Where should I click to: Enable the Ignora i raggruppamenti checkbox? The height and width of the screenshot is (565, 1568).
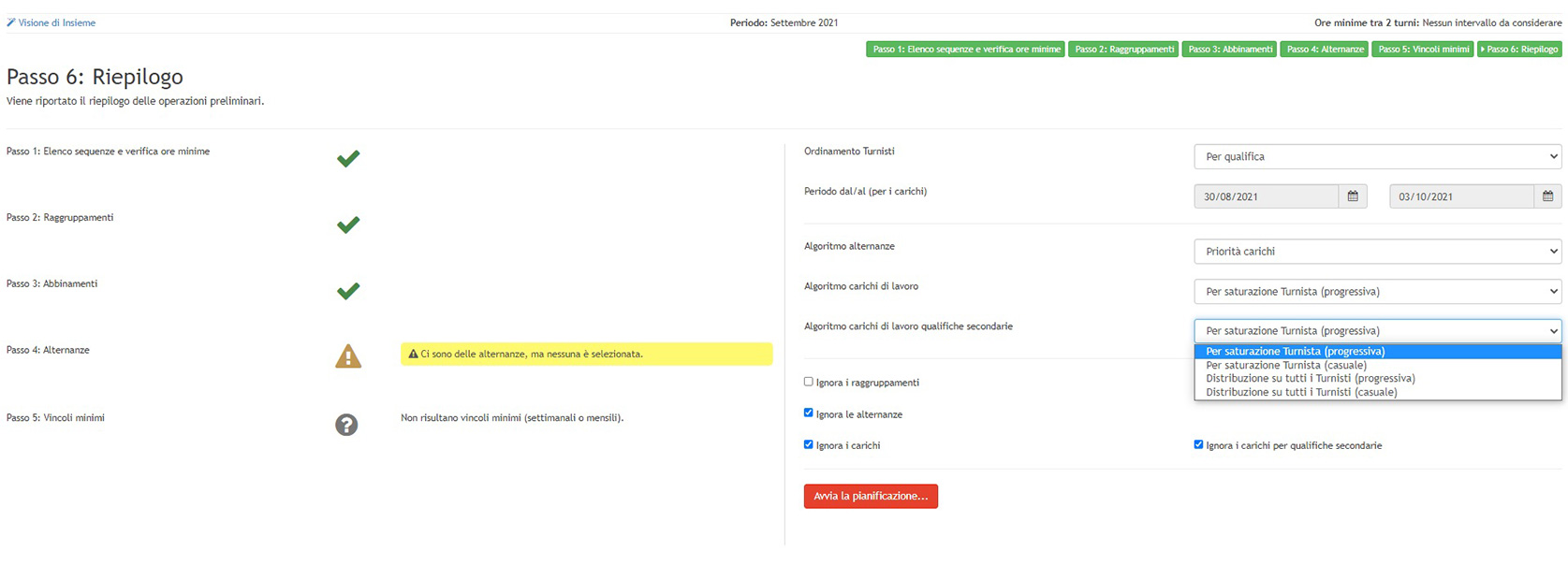tap(809, 382)
